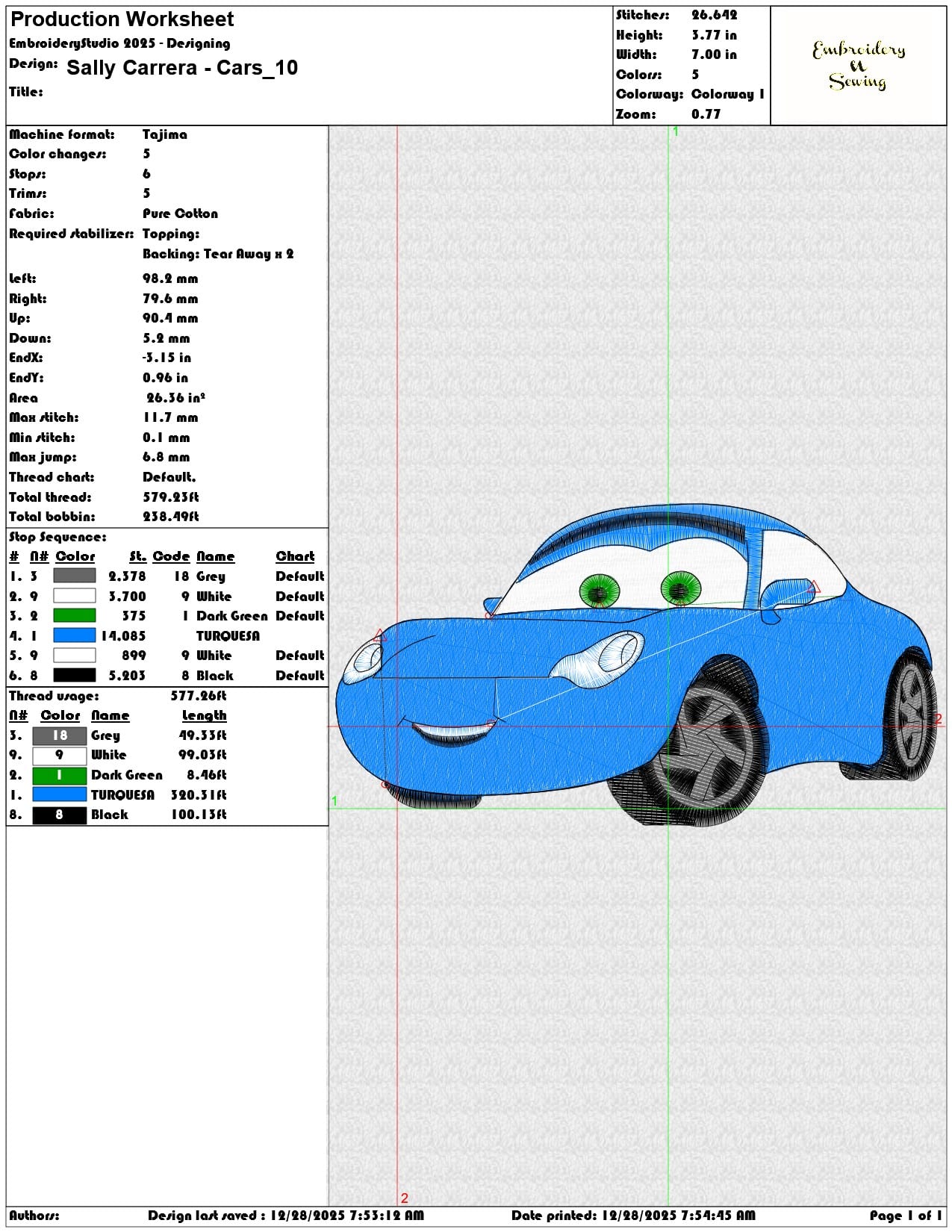Click the 'Design last saved' timestamp
This screenshot has width=952, height=1232.
[x=285, y=1216]
